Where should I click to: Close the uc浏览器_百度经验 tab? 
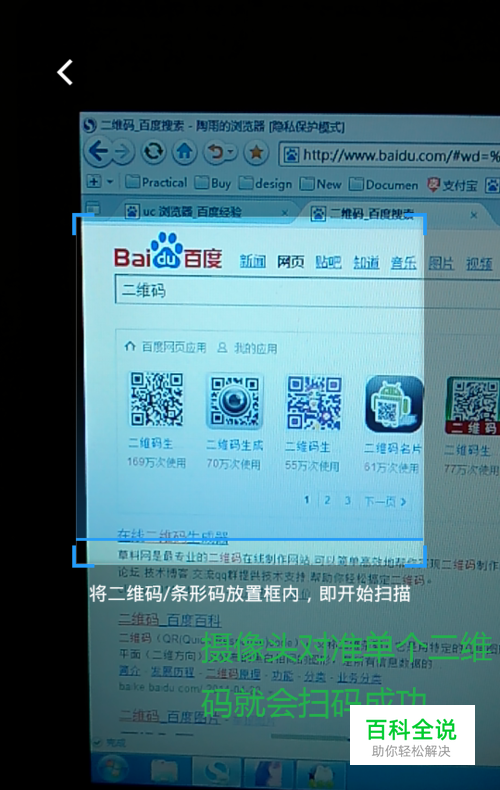(x=285, y=213)
